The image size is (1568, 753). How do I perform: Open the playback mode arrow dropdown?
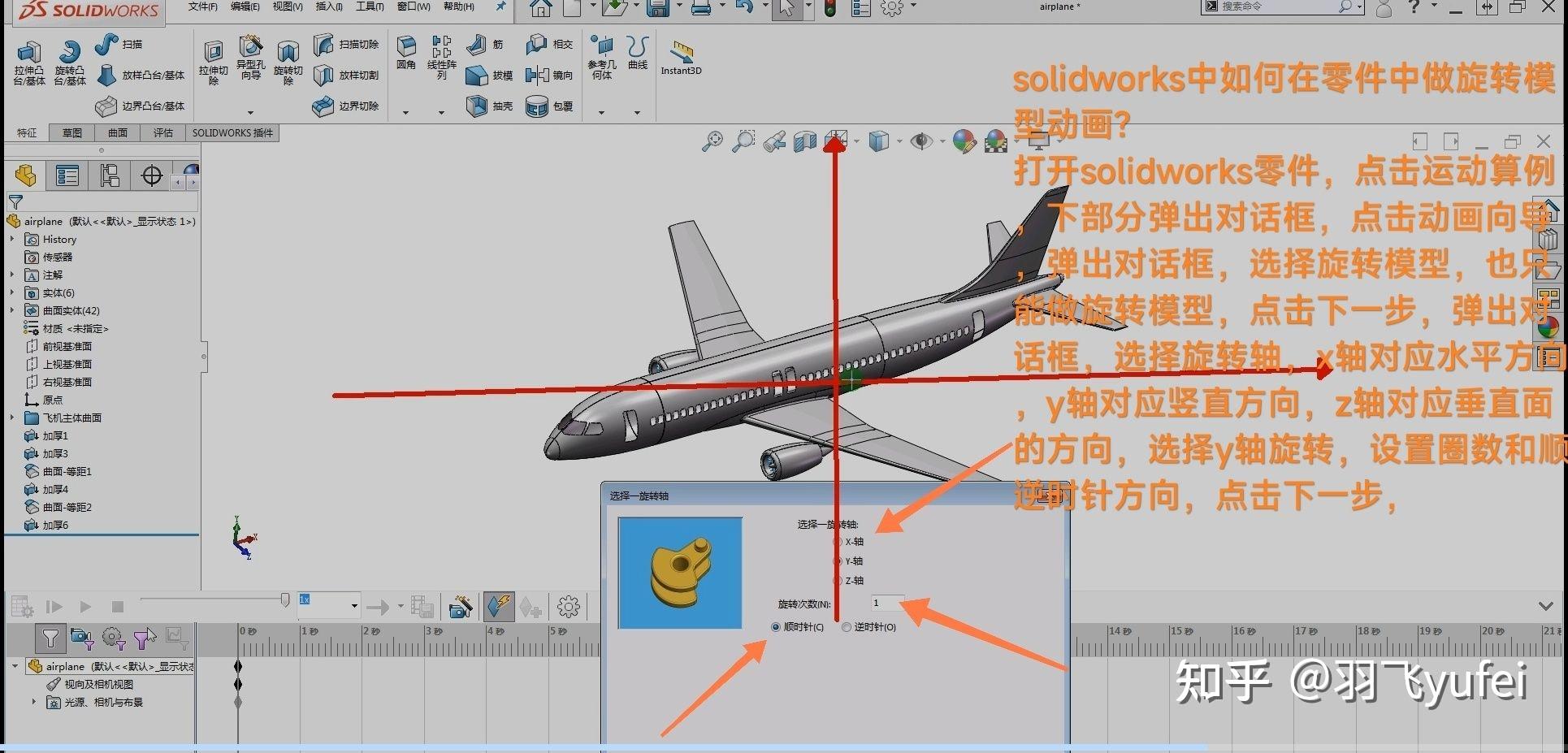pos(401,606)
